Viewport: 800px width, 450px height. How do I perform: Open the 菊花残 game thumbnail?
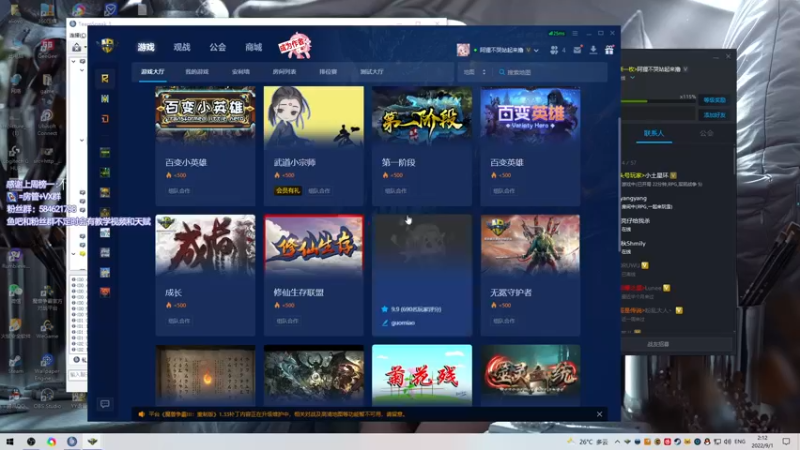point(422,375)
